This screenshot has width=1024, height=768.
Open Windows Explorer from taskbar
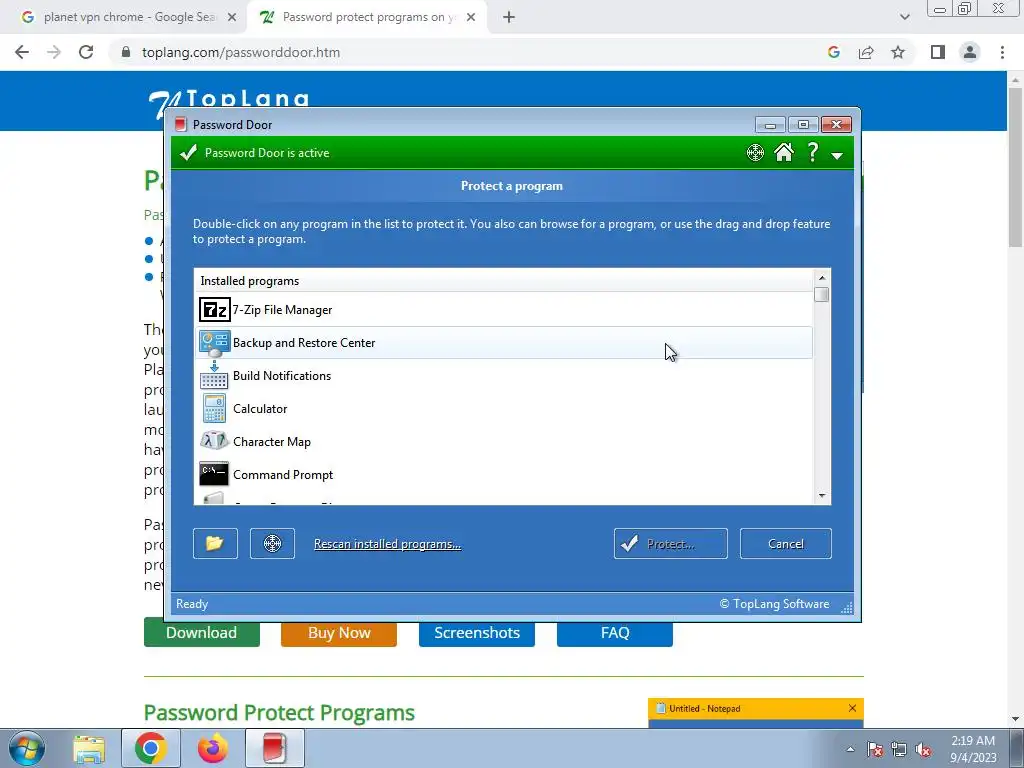pyautogui.click(x=89, y=748)
